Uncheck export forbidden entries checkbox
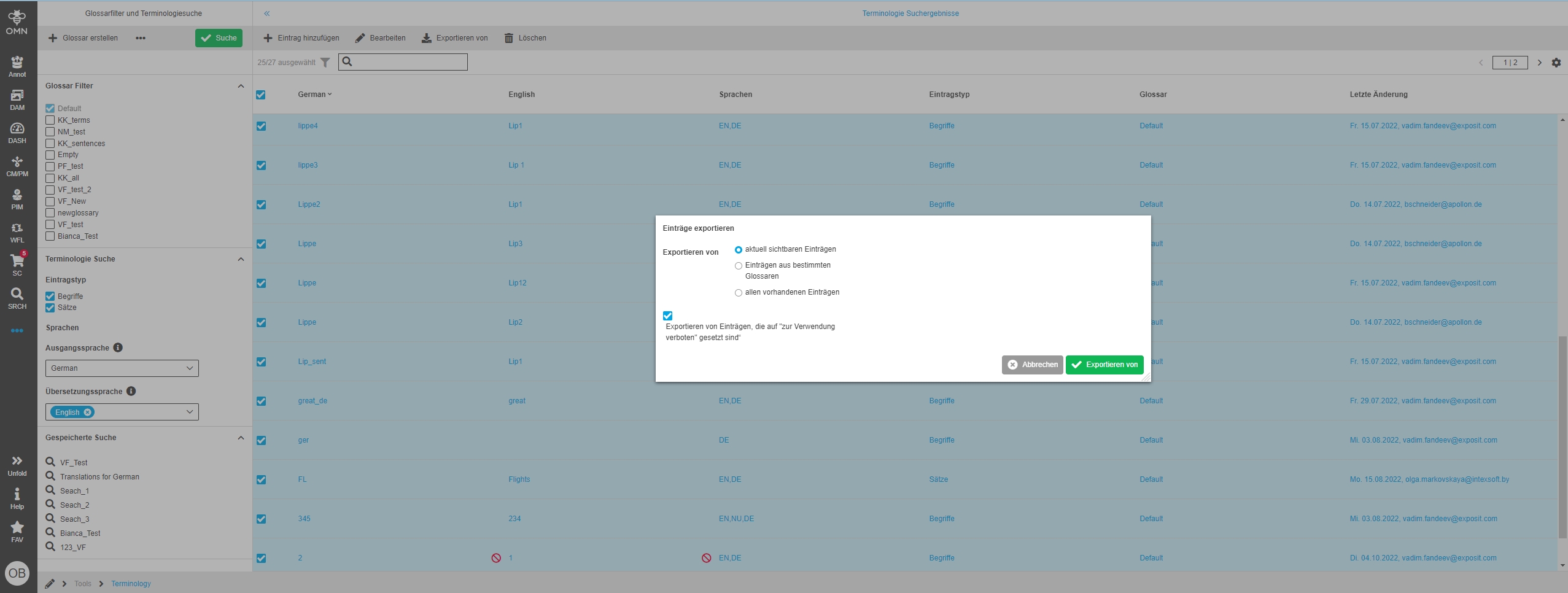The height and width of the screenshot is (593, 1568). click(668, 316)
